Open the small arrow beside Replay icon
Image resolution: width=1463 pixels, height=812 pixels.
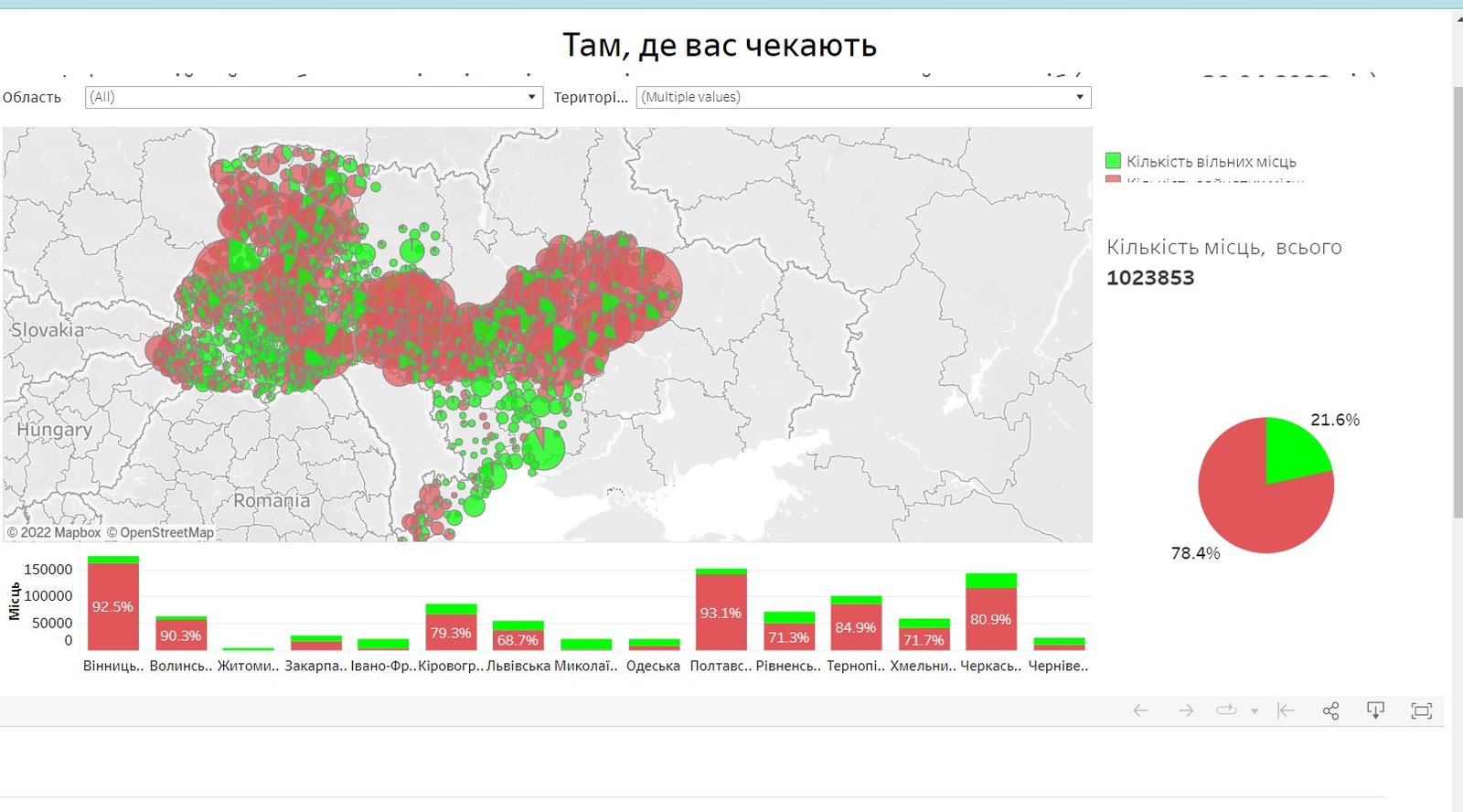pos(1255,711)
